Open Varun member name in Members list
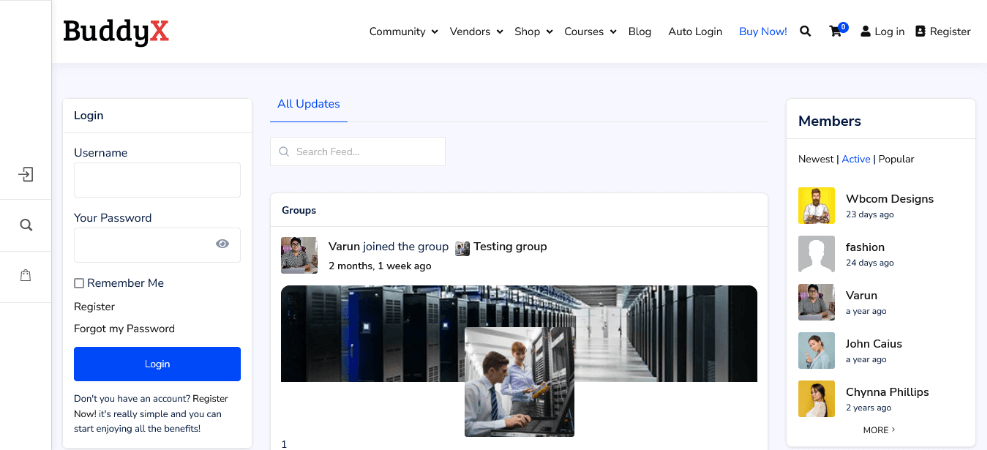 click(x=861, y=295)
